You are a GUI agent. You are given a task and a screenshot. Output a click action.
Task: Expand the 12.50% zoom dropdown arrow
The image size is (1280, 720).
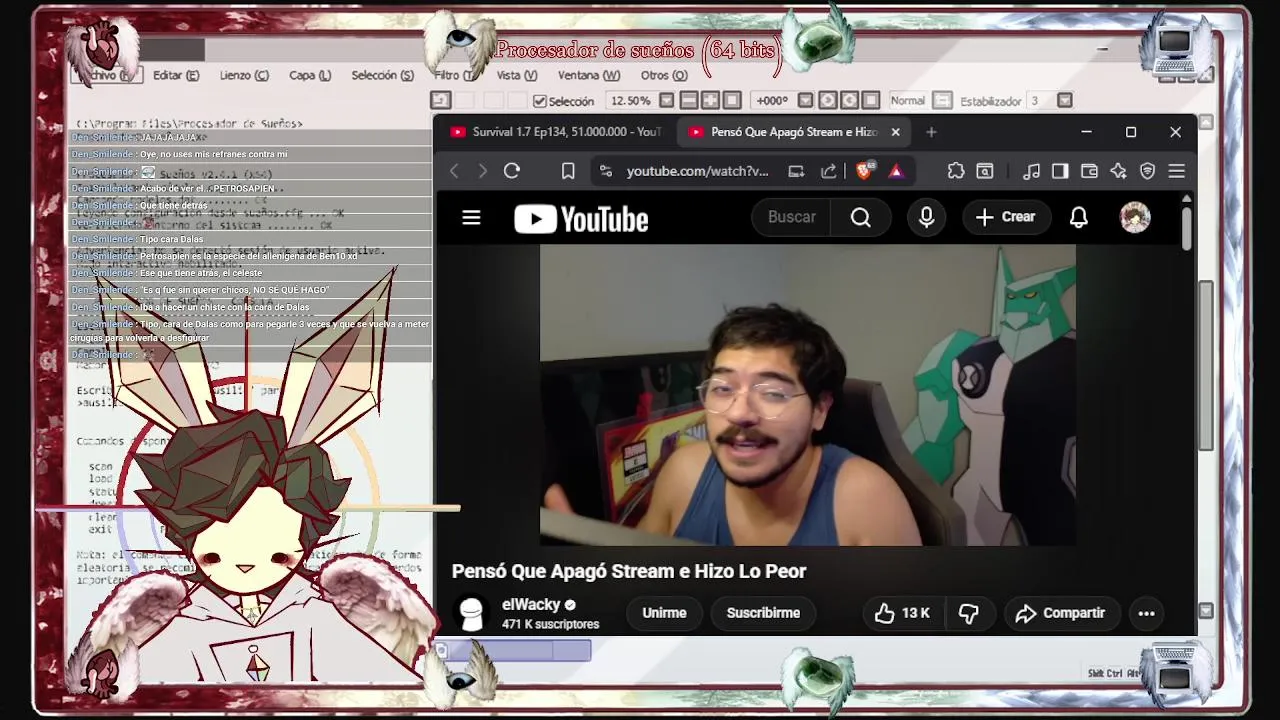click(666, 100)
